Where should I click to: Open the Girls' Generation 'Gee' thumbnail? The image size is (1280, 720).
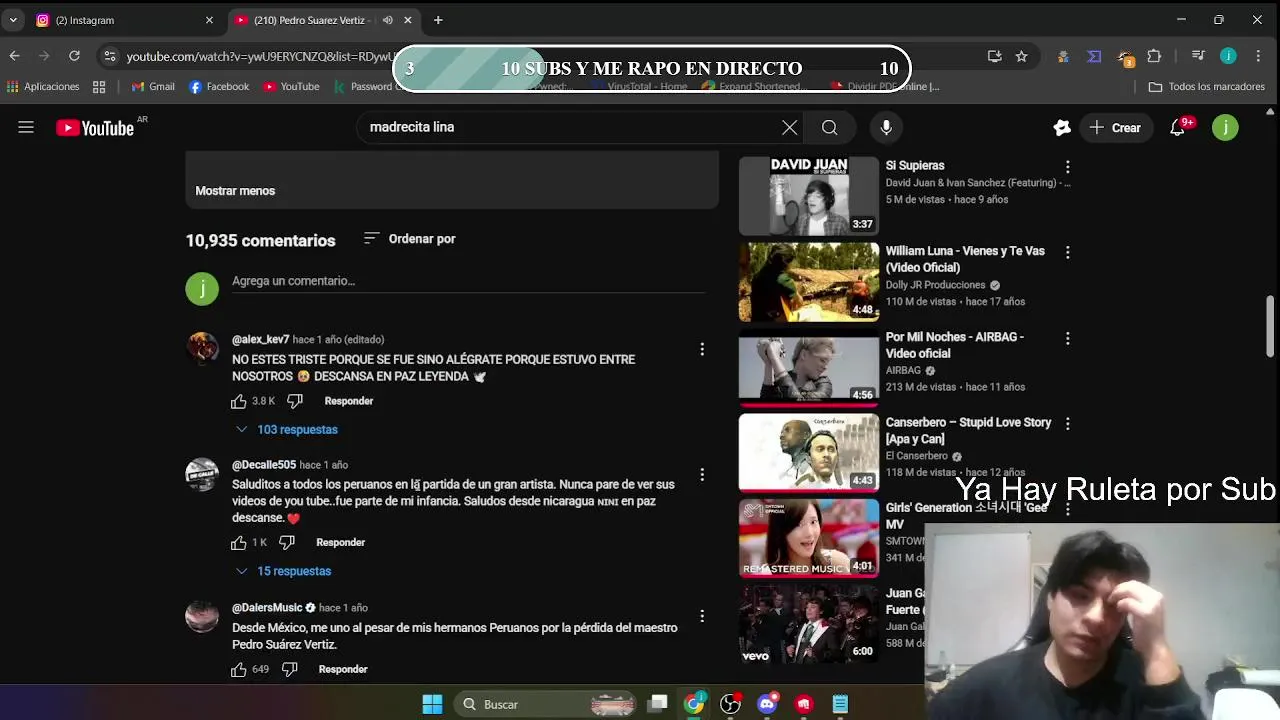(x=808, y=538)
